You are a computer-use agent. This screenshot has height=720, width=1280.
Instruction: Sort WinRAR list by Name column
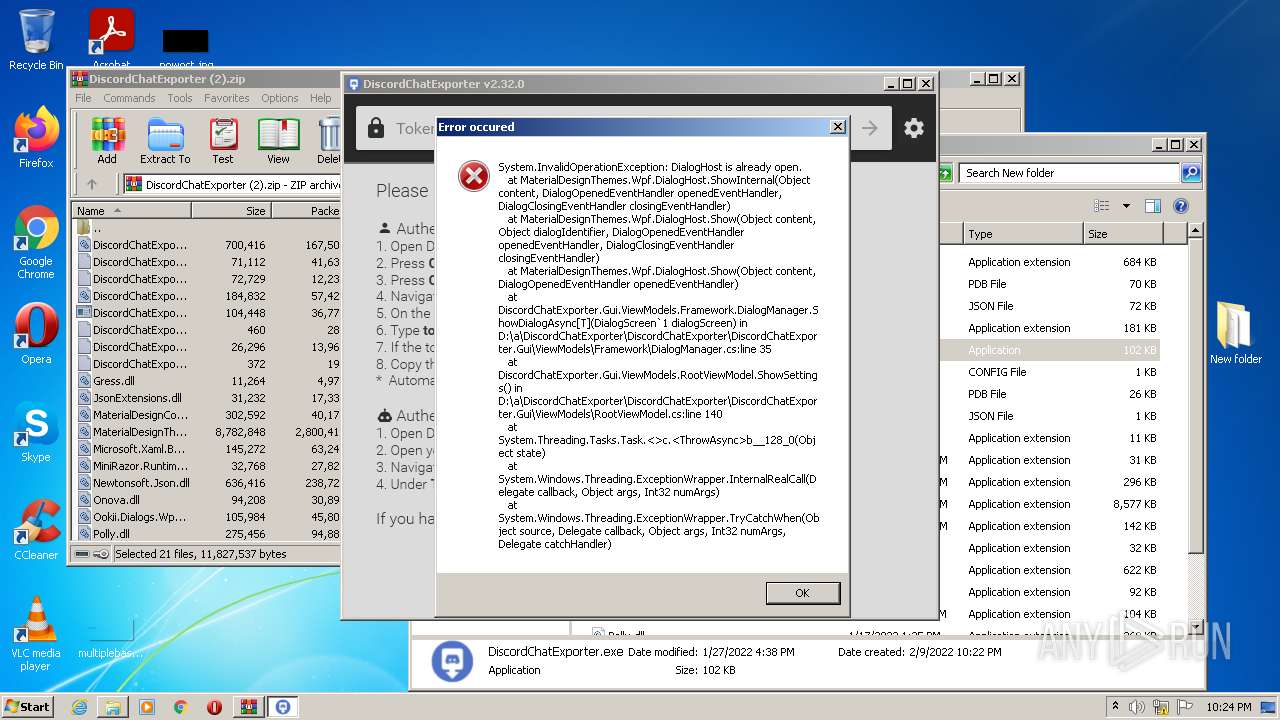click(131, 211)
